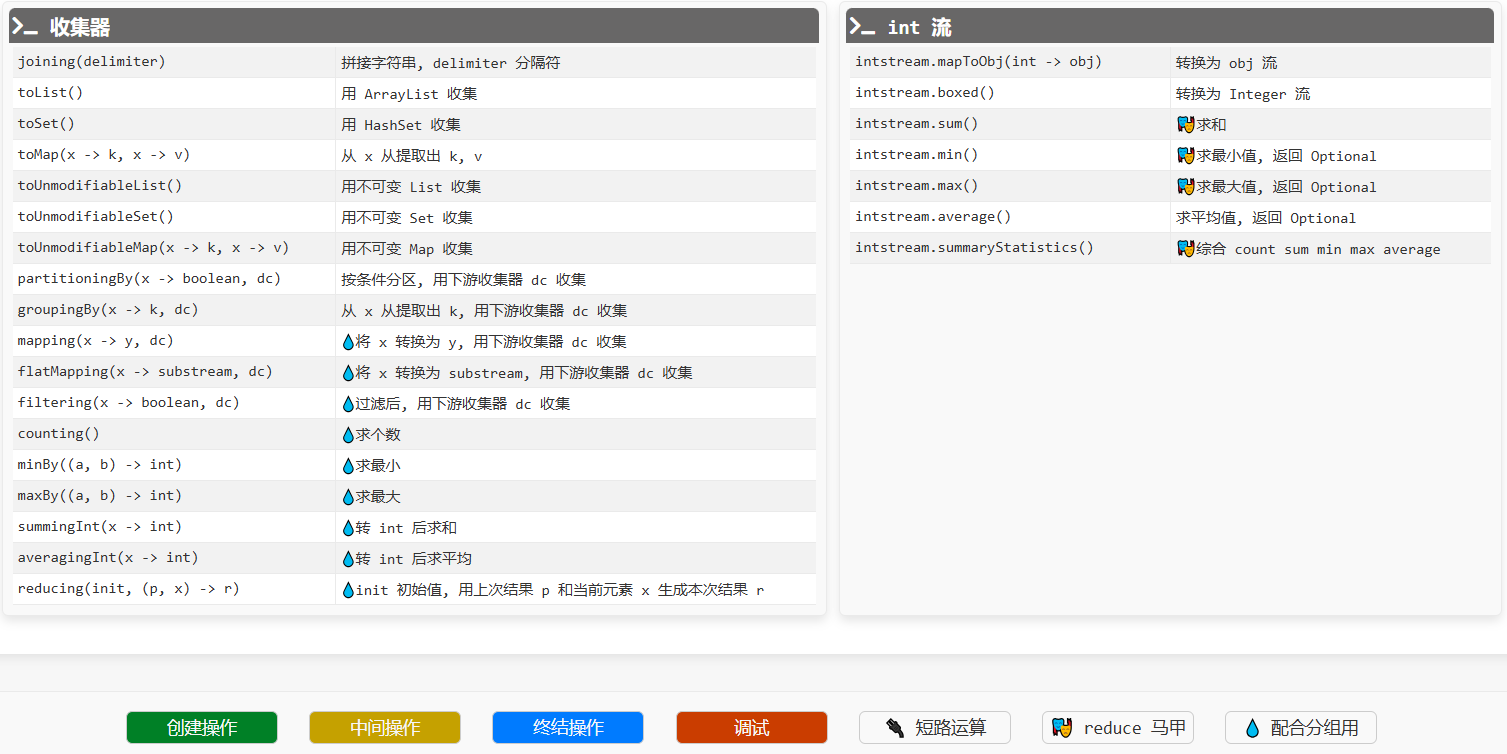
Task: Click water drop icon in minBy row
Action: pyautogui.click(x=348, y=466)
